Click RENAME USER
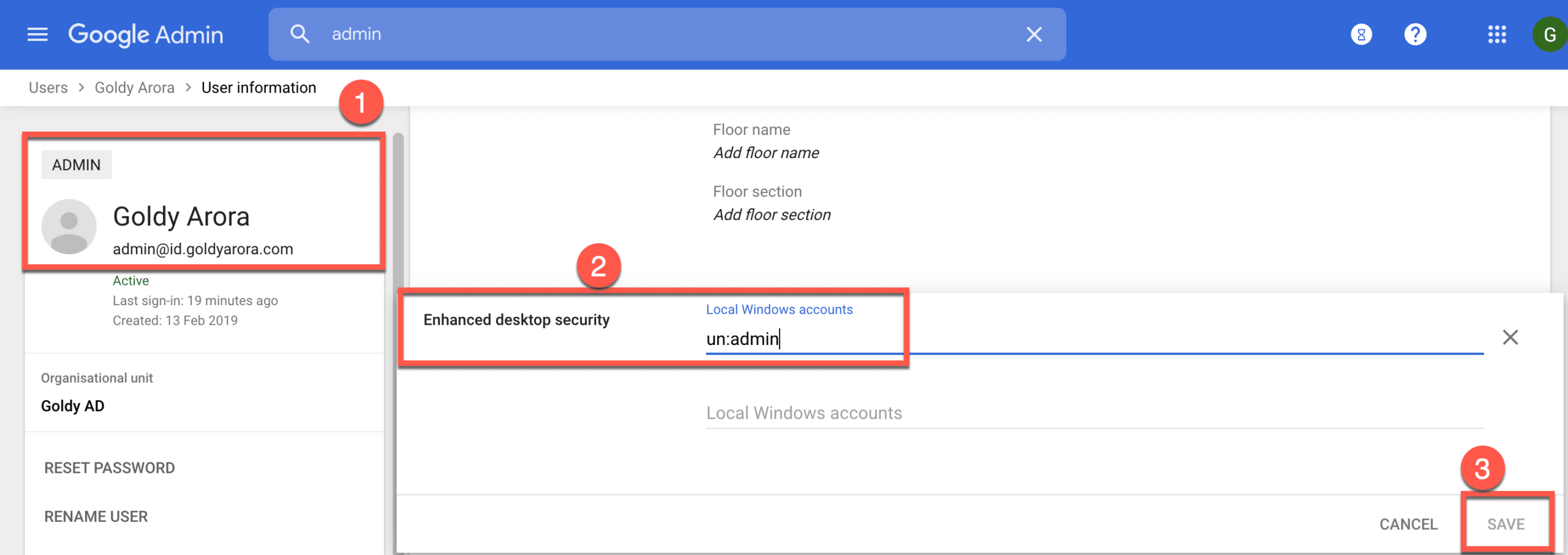 (96, 516)
